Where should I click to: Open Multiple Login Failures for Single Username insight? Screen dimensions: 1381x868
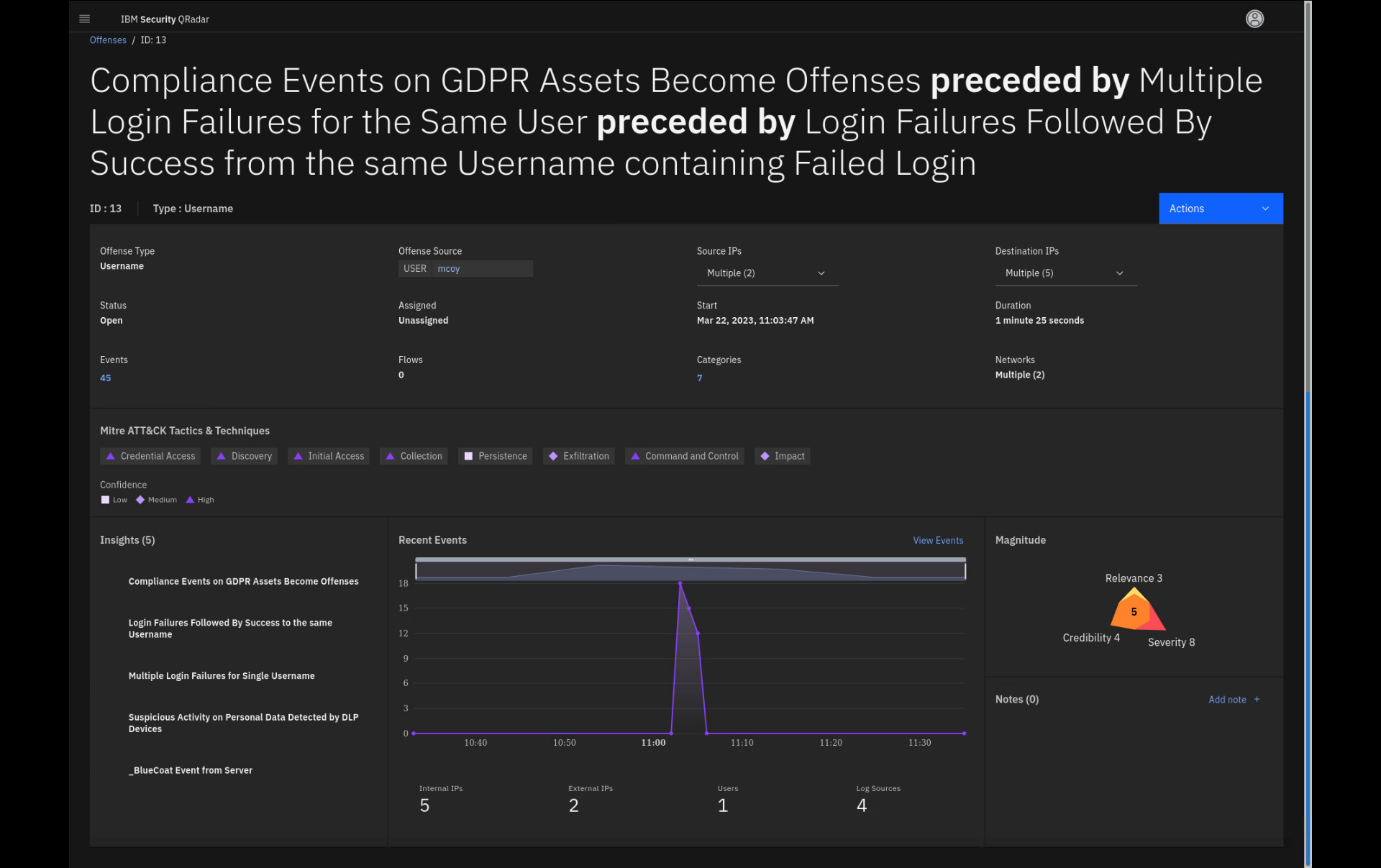(x=222, y=676)
